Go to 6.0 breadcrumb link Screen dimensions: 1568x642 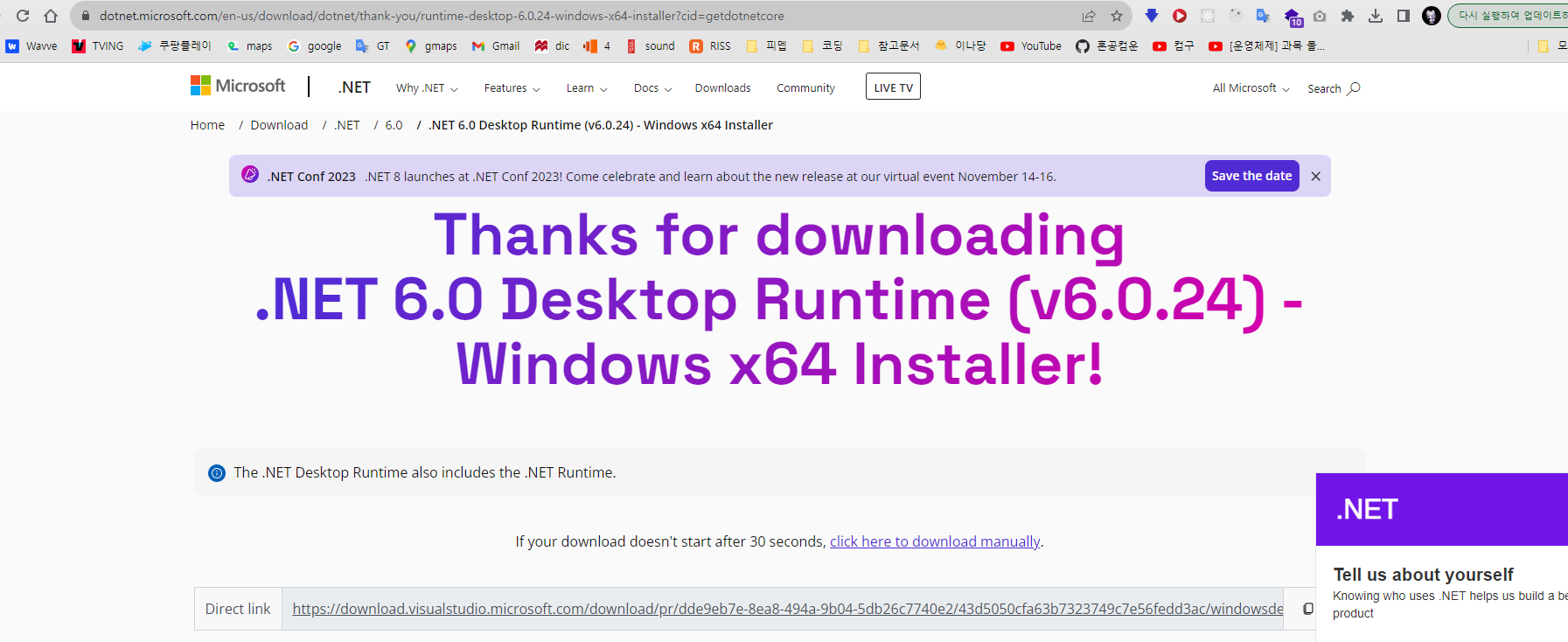click(x=394, y=125)
